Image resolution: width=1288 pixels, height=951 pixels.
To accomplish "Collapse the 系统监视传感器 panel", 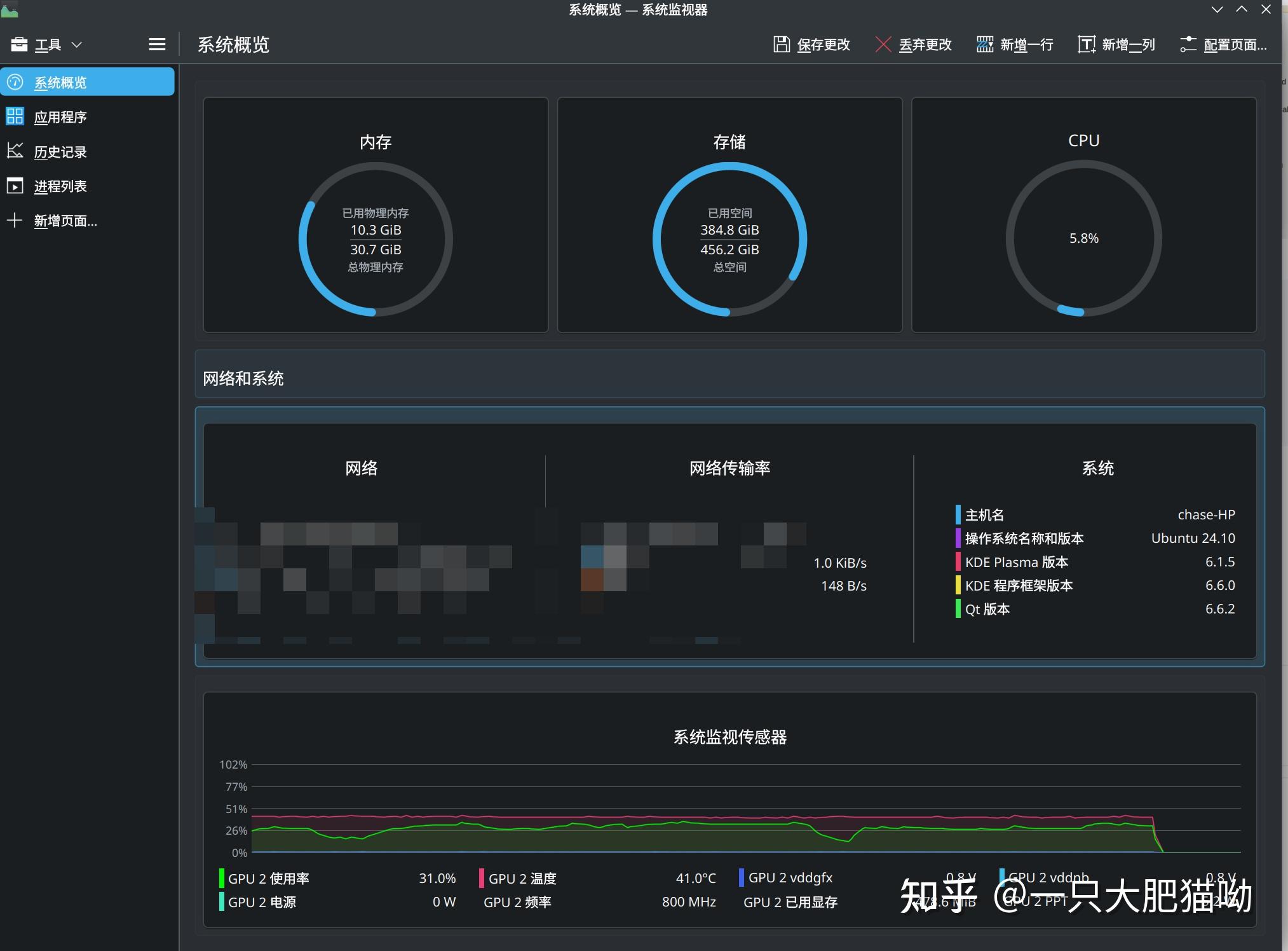I will 729,737.
